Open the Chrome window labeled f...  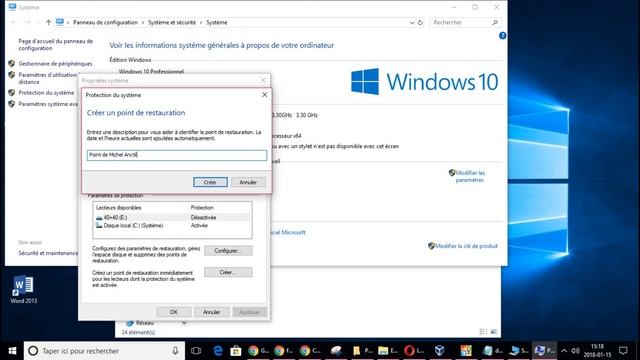click(284, 351)
